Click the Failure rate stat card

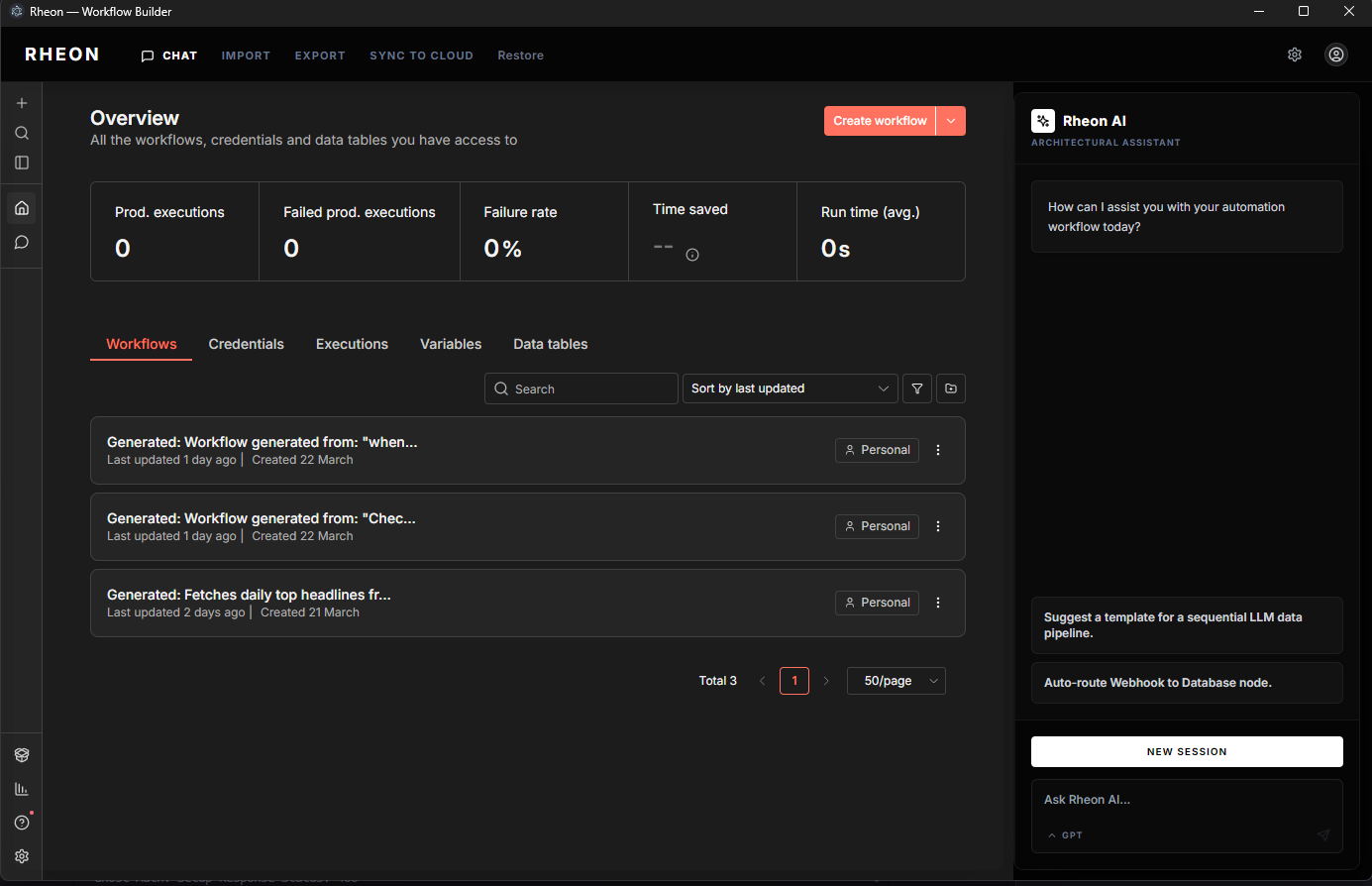[544, 231]
